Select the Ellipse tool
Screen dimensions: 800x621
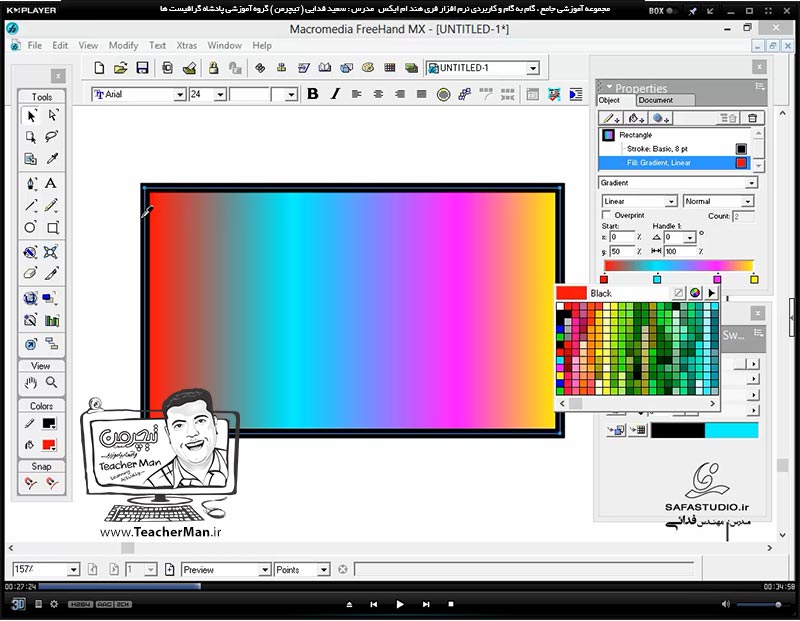click(31, 227)
